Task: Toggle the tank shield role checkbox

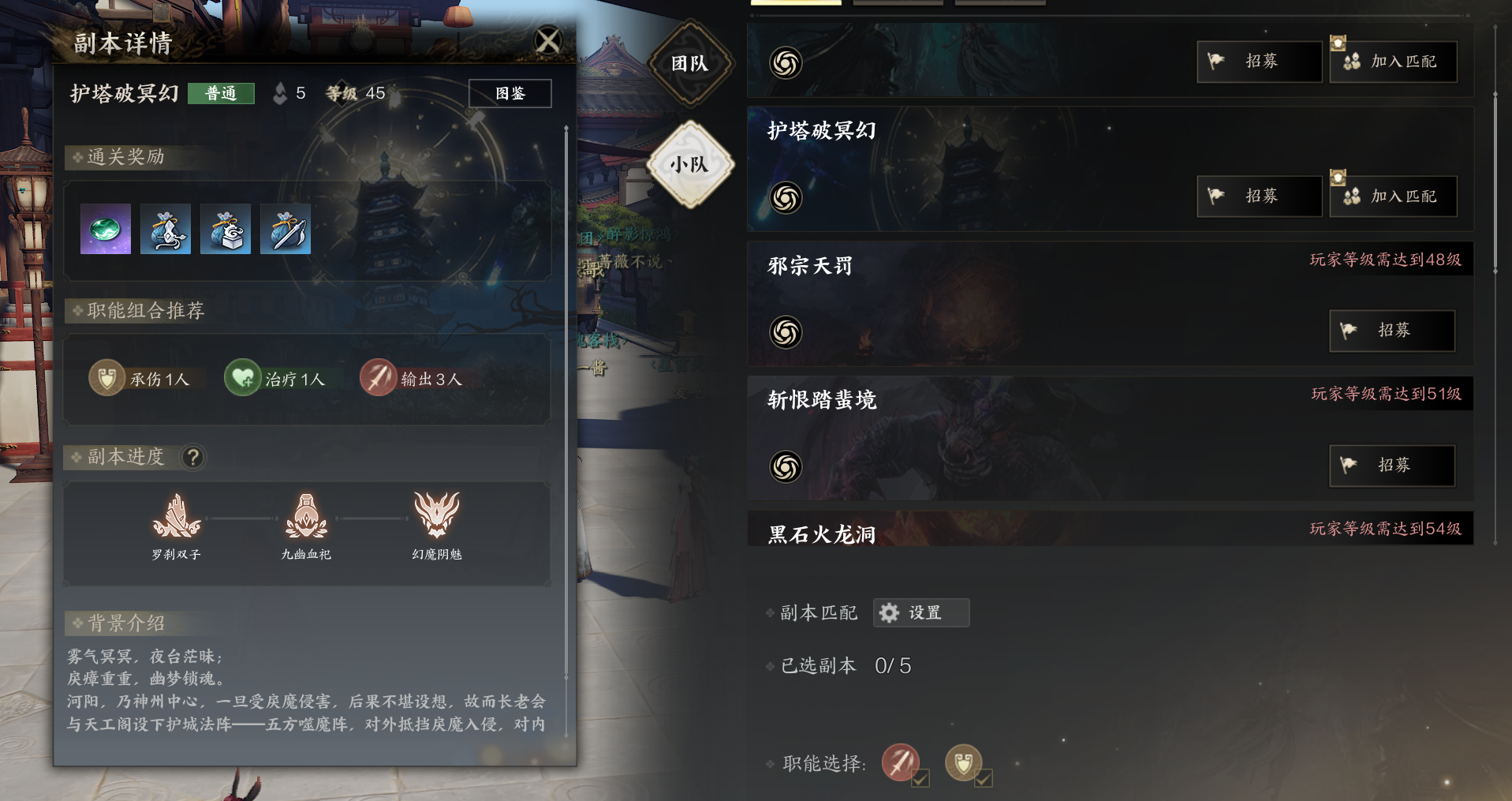Action: coord(983,779)
